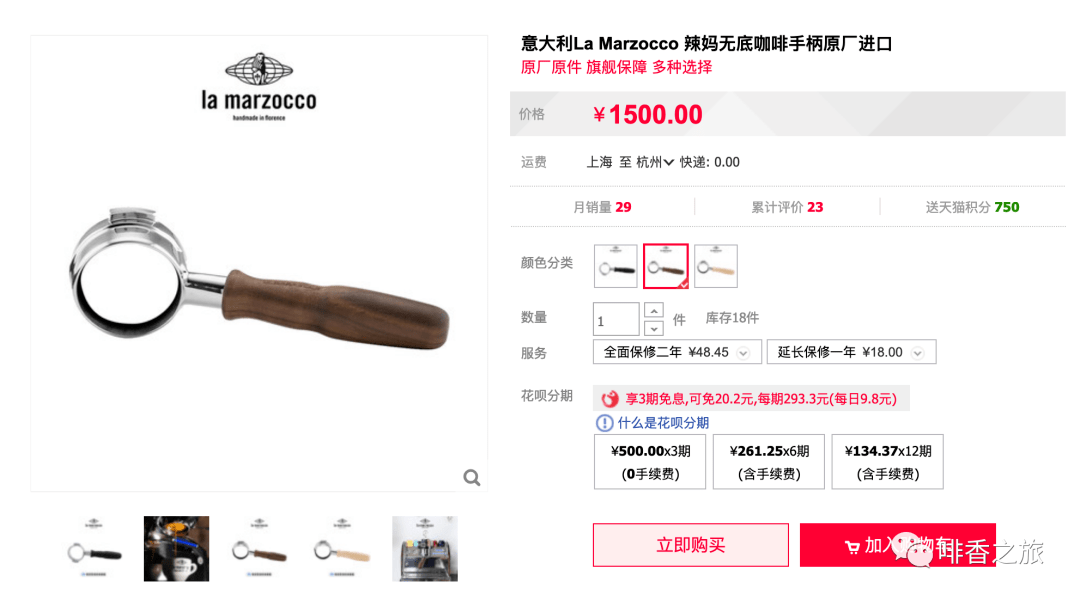
Task: Choose the ¥261.25x6期 installment plan
Action: point(769,462)
